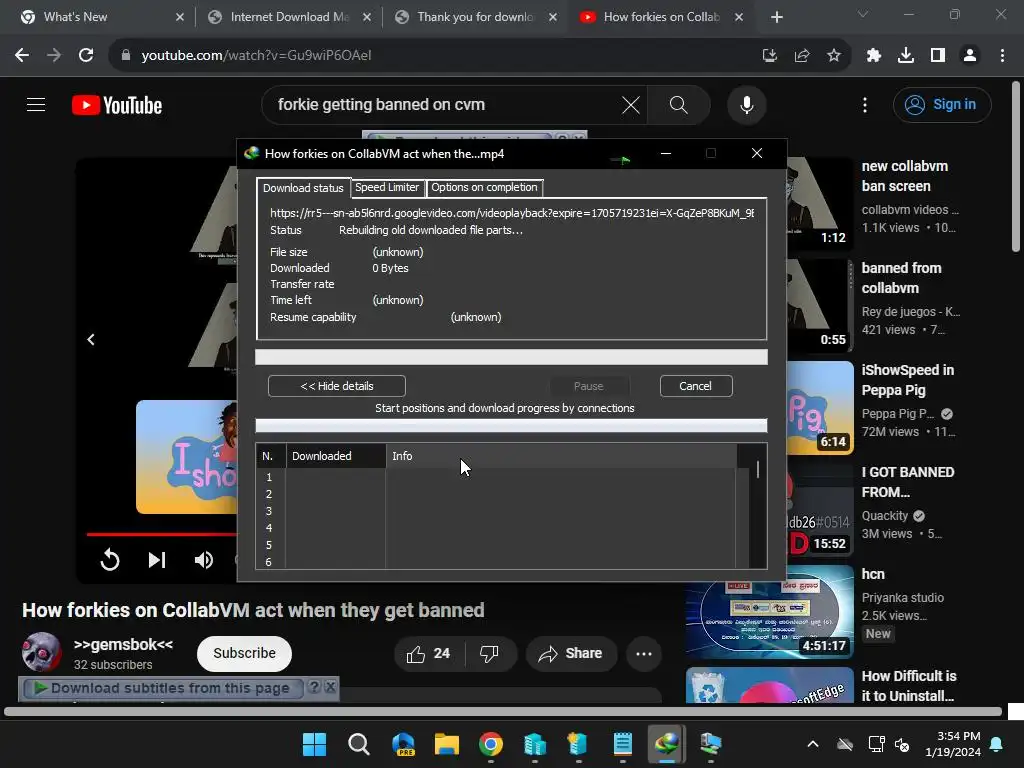The image size is (1024, 768).
Task: Show previous suggestion with left chevron
Action: click(91, 340)
